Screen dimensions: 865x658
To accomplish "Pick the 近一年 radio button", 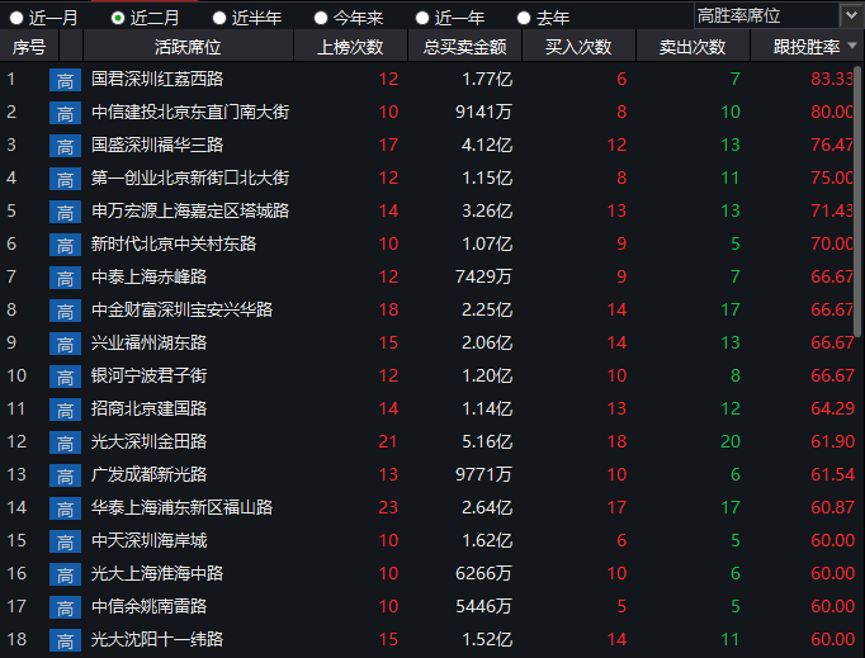I will tap(451, 18).
